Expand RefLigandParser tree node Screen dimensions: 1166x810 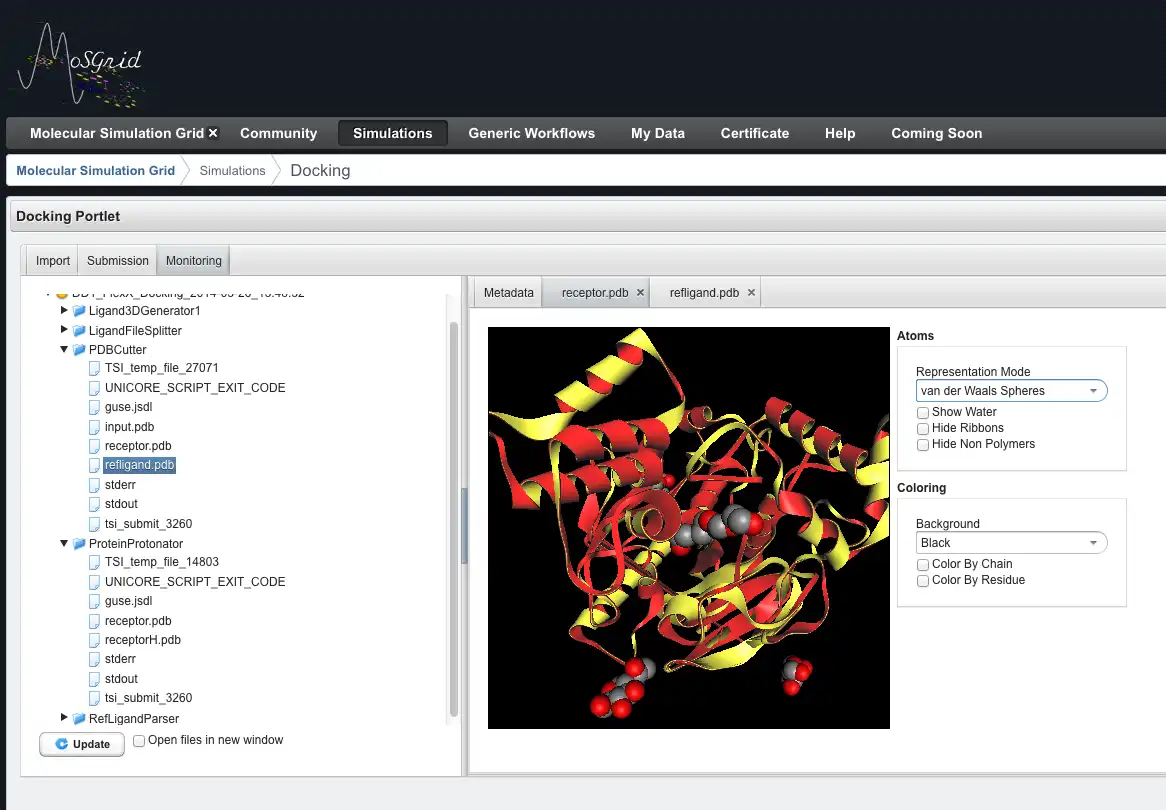point(64,718)
